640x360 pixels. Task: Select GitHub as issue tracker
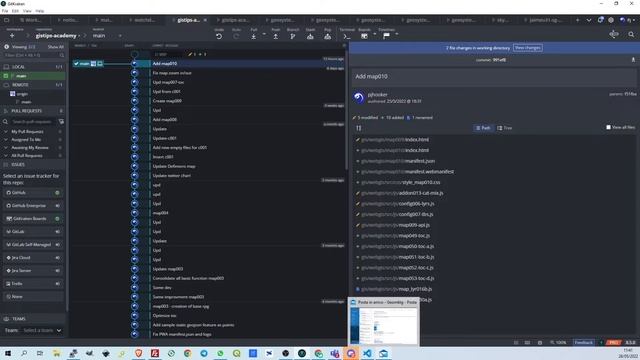tap(33, 193)
